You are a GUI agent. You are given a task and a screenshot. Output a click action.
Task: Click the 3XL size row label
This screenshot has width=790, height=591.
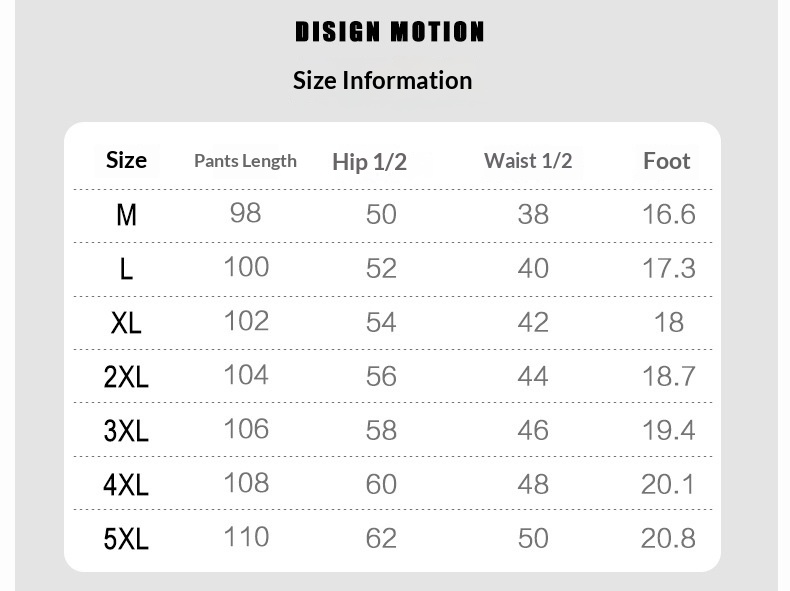[126, 431]
